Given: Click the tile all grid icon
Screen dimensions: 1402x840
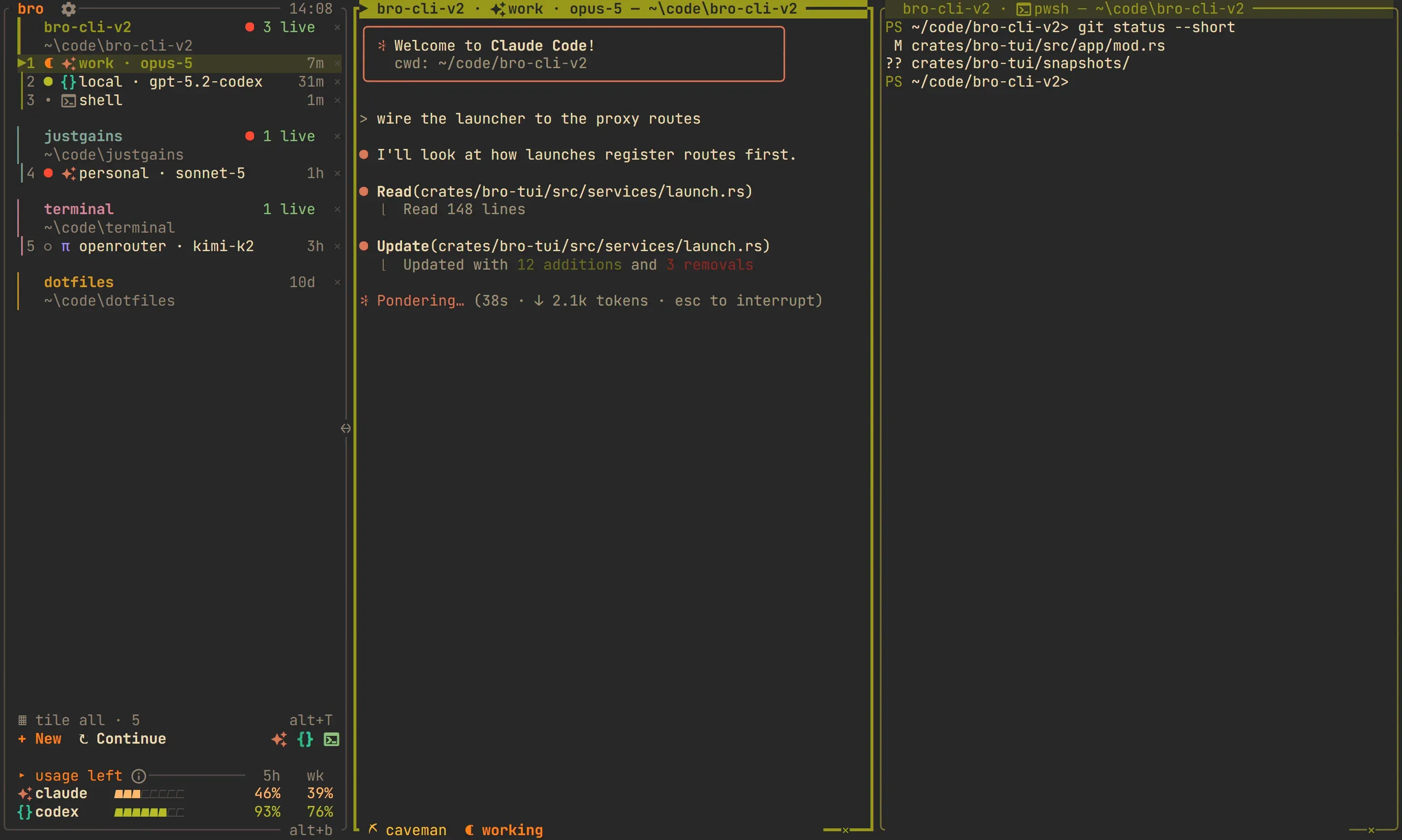Looking at the screenshot, I should click(x=22, y=720).
